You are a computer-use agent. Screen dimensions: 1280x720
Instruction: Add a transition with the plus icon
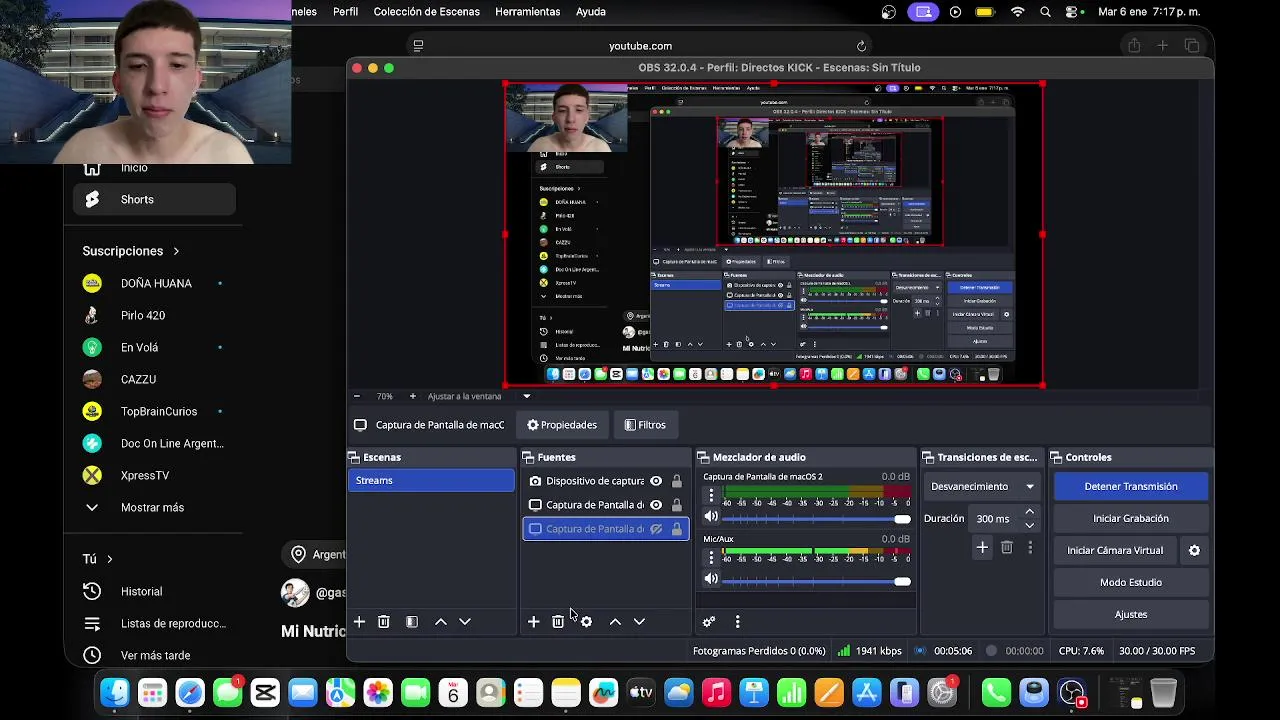point(982,547)
